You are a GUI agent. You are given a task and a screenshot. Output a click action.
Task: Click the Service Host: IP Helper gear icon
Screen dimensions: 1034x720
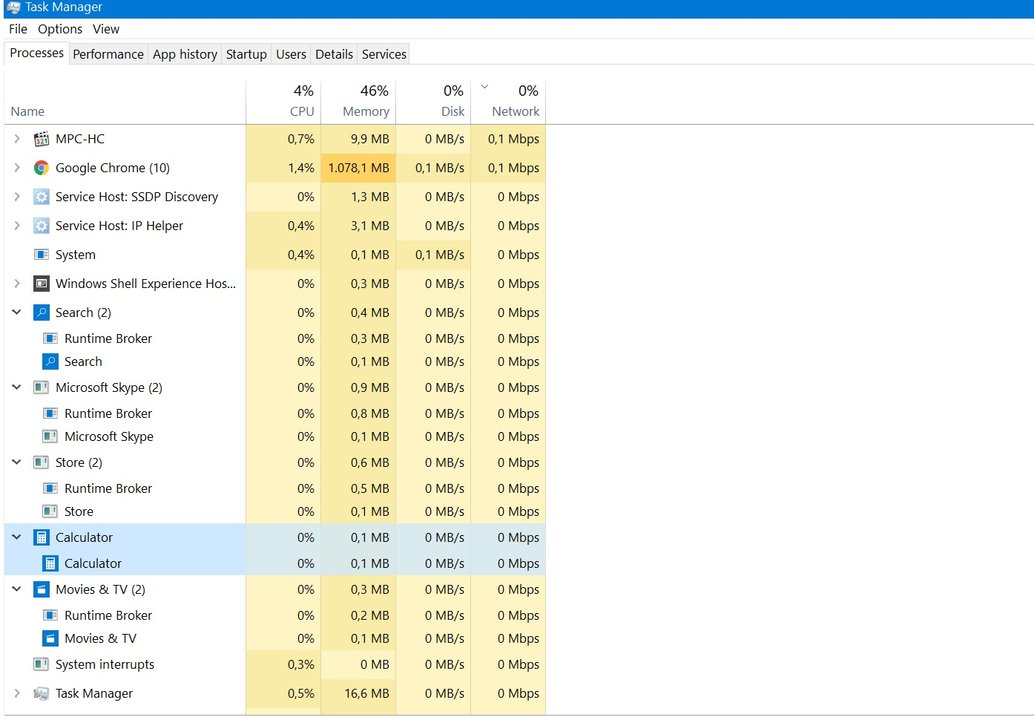[41, 226]
